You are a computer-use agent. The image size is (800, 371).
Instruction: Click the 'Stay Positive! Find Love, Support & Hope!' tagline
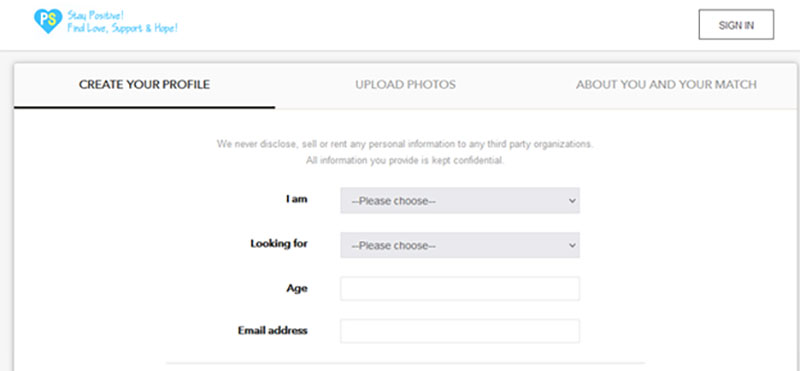coord(122,22)
